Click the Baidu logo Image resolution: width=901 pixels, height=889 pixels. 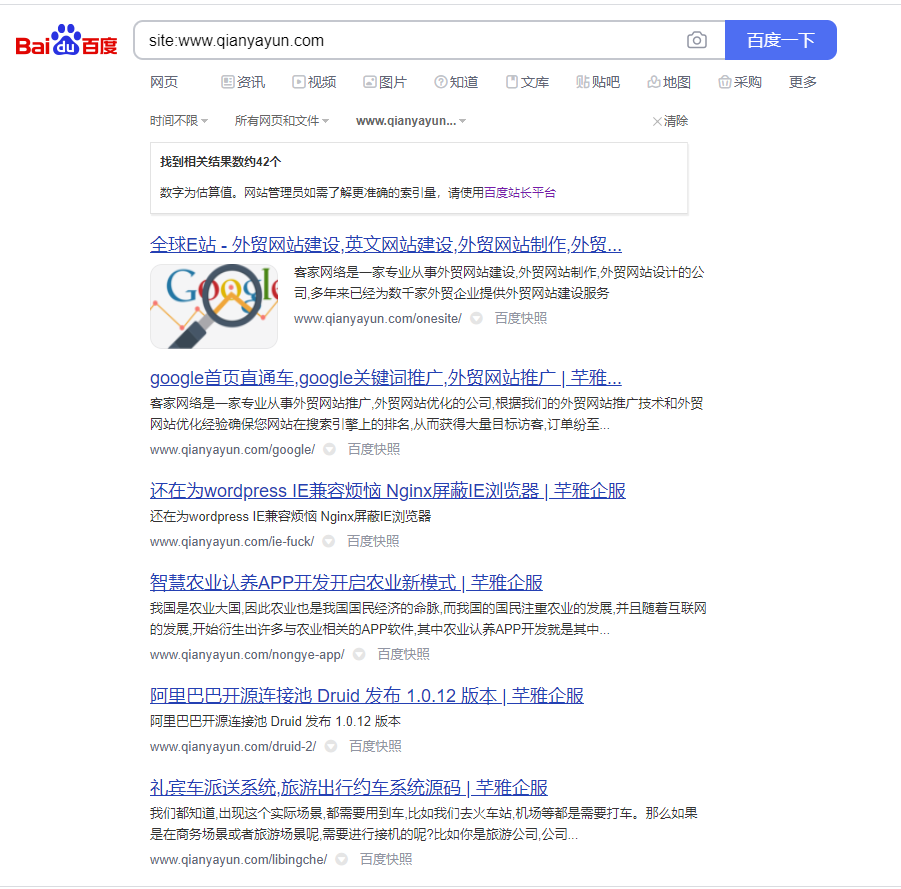pos(66,42)
